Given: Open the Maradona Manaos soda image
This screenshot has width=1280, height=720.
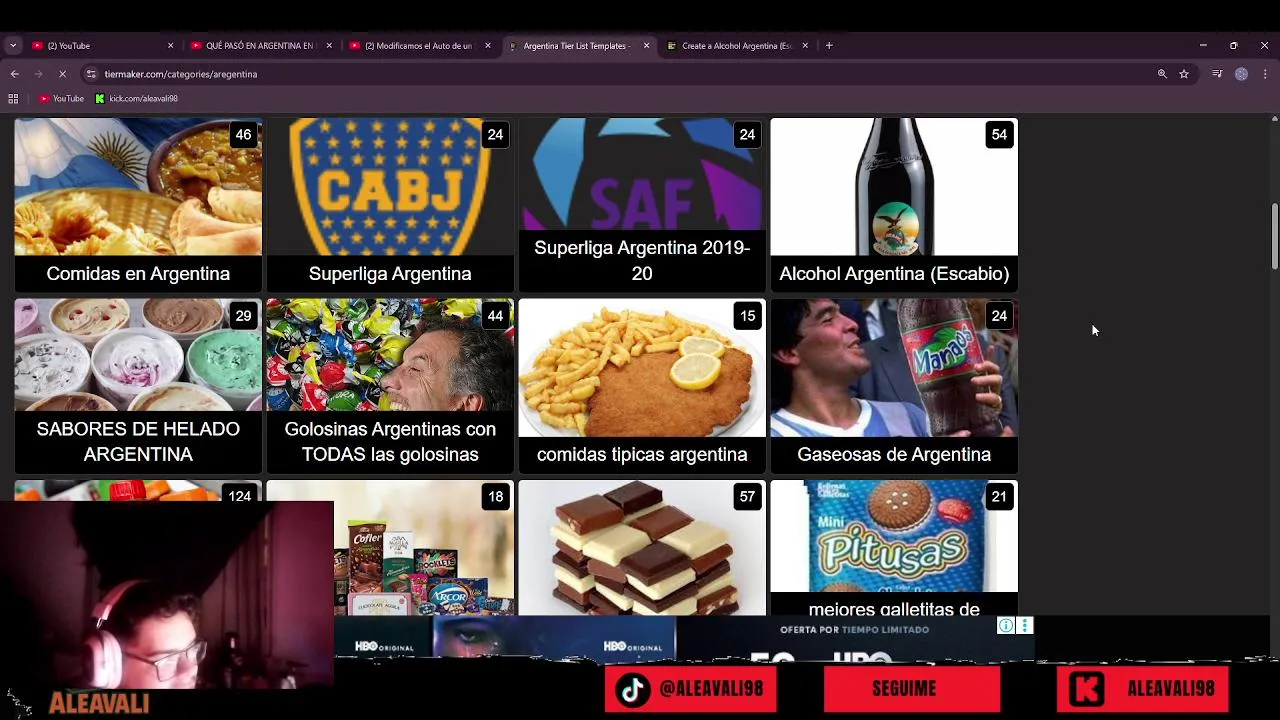Looking at the screenshot, I should (x=894, y=367).
